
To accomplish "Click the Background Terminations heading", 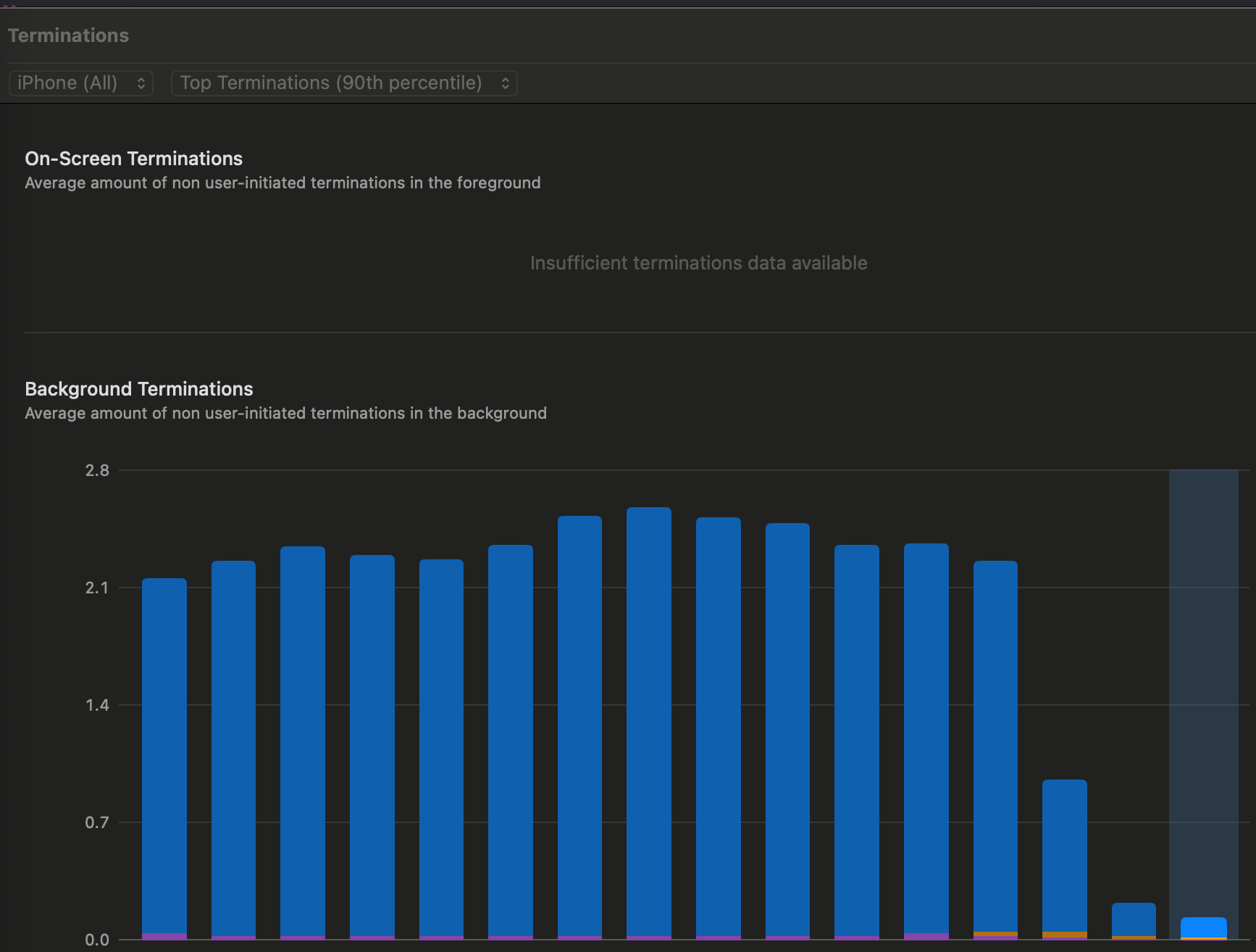I will [x=139, y=389].
